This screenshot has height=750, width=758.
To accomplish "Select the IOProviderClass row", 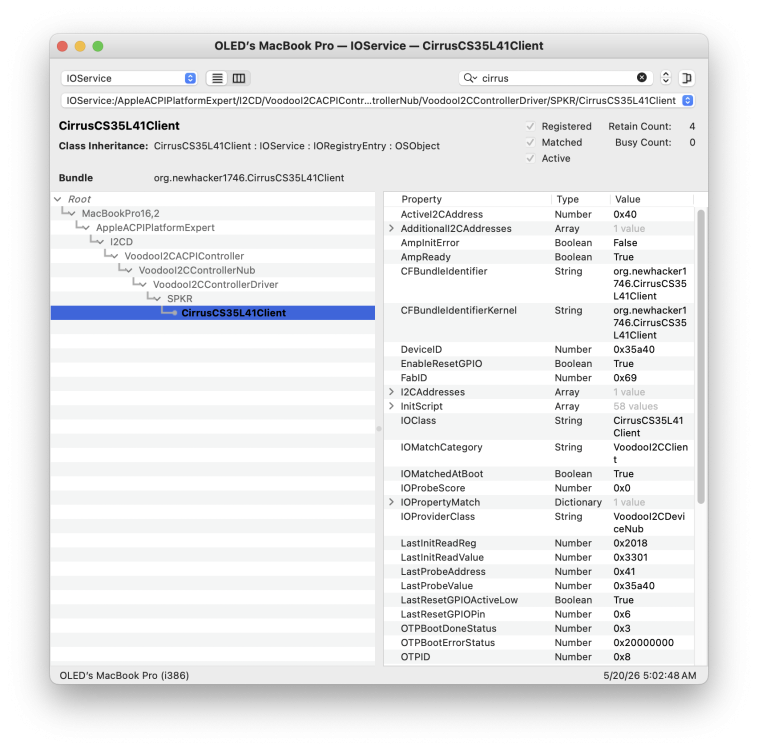I will pos(539,522).
